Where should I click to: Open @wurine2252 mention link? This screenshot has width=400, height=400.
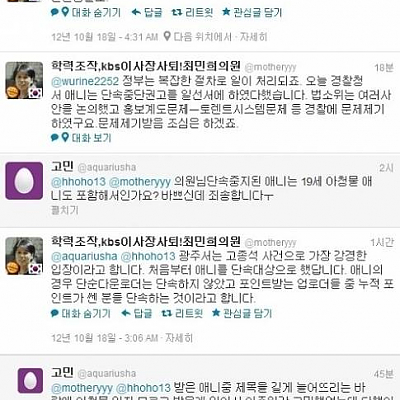click(x=85, y=81)
